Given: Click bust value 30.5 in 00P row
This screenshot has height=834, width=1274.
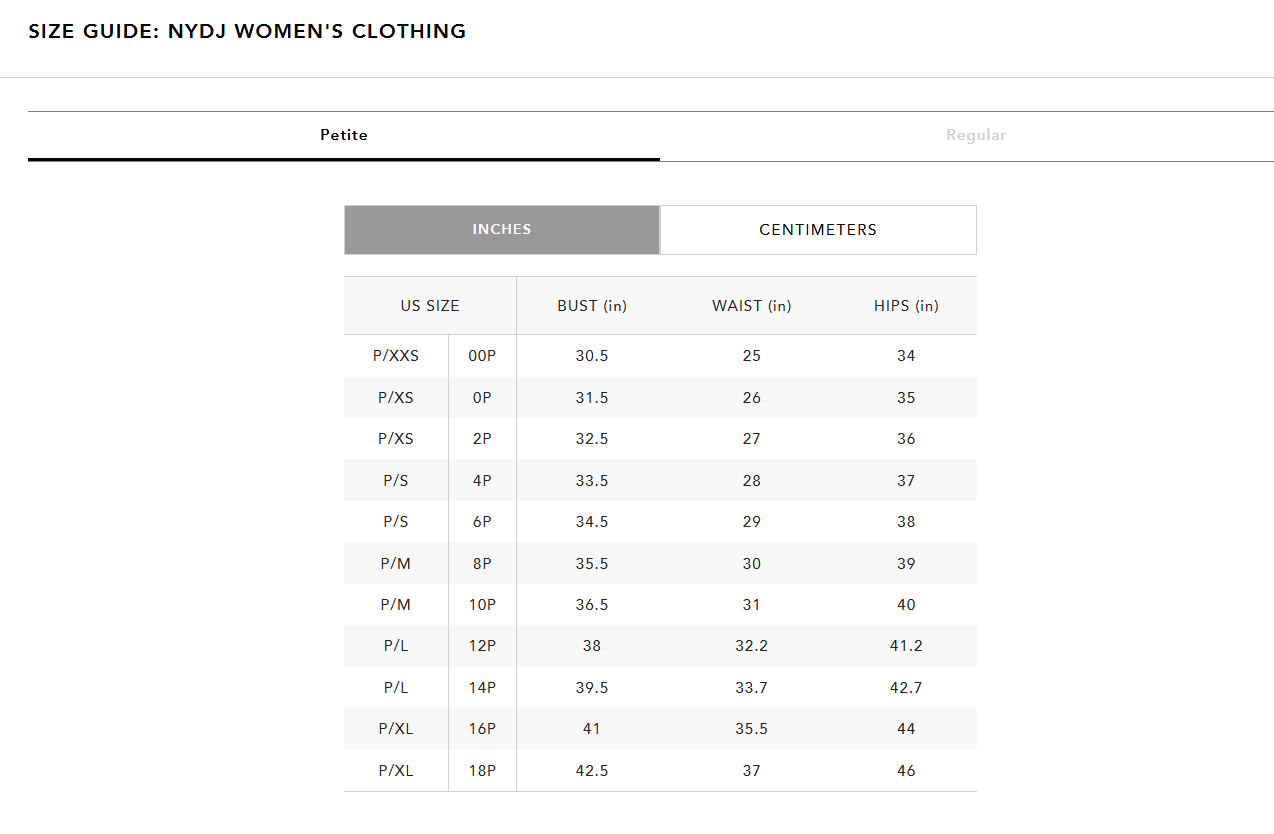Looking at the screenshot, I should click(x=592, y=356).
